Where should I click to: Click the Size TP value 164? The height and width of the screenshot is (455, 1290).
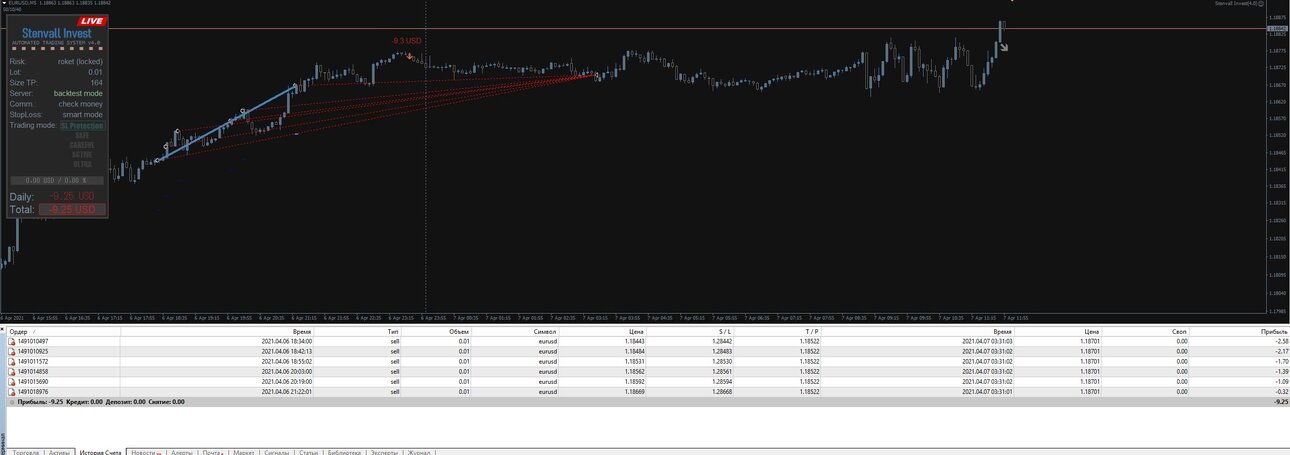pyautogui.click(x=97, y=82)
